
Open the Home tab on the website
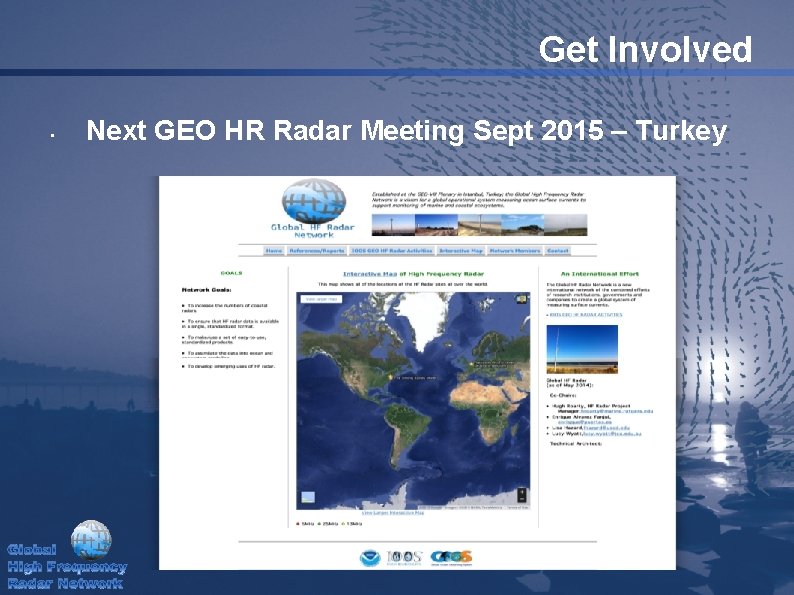[x=274, y=251]
